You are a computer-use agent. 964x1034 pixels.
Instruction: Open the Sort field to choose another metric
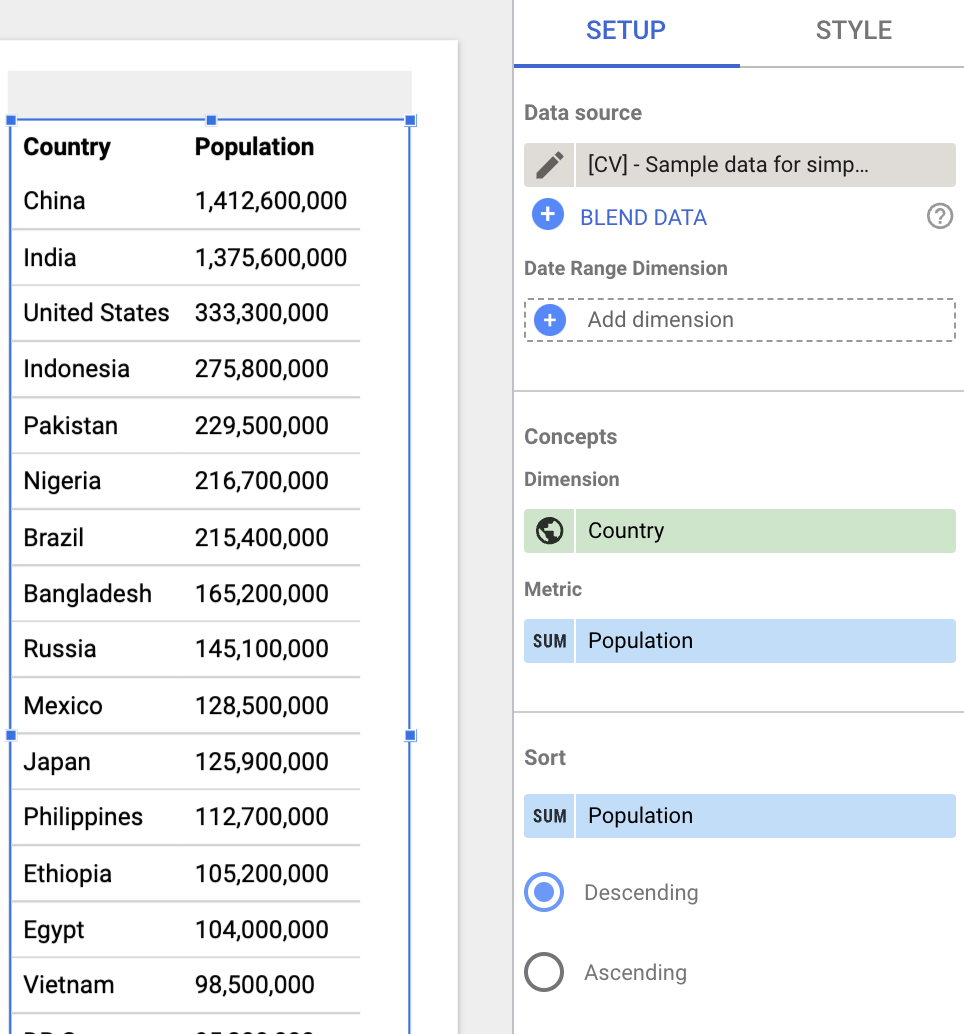[x=765, y=816]
